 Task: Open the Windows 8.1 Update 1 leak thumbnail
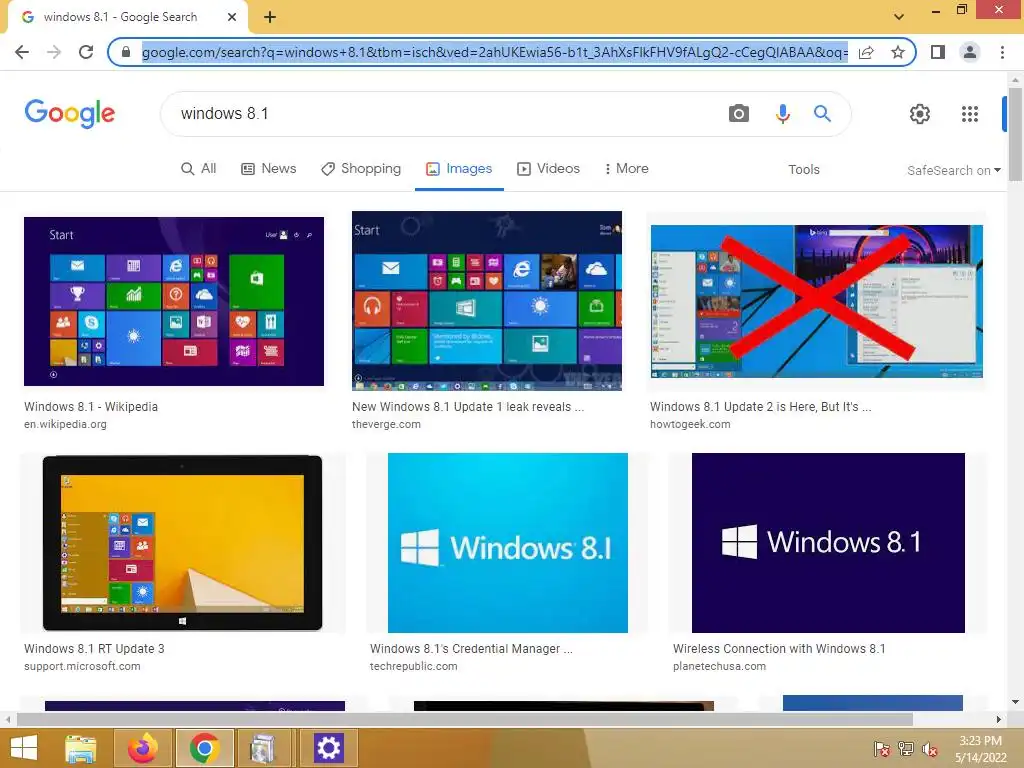click(487, 300)
